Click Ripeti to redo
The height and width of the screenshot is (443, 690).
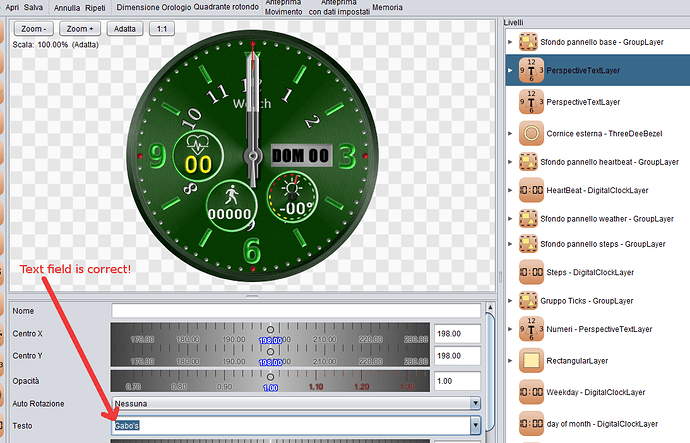point(95,8)
